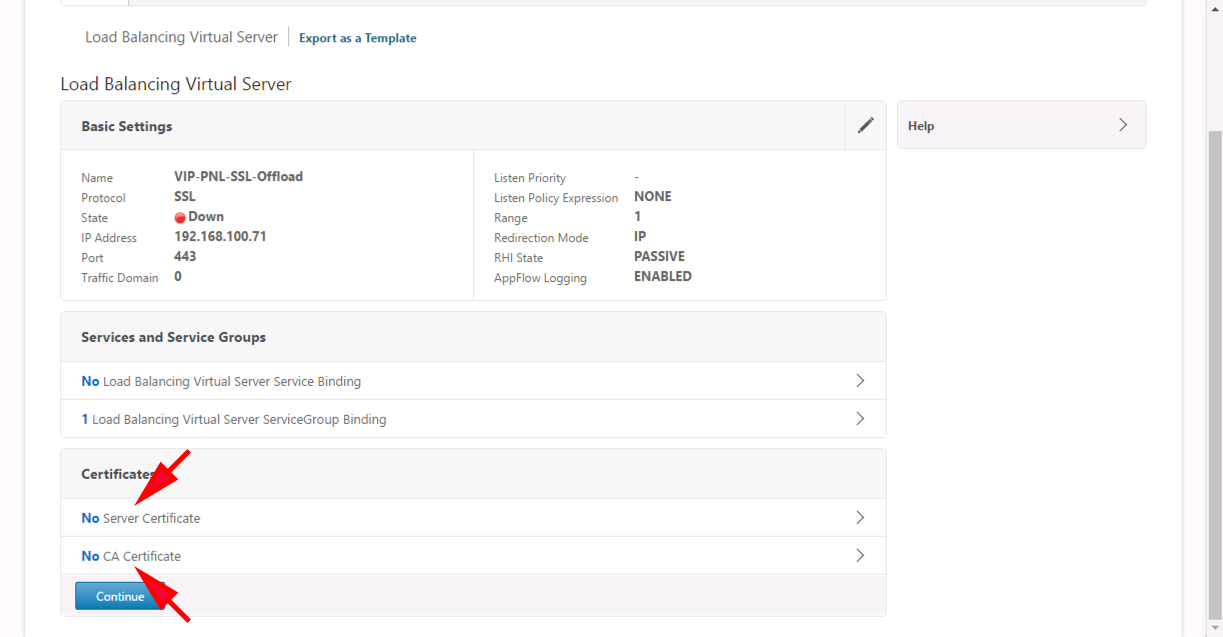Select No Load Balancing Virtual Server Service Binding
This screenshot has width=1223, height=637.
click(221, 381)
